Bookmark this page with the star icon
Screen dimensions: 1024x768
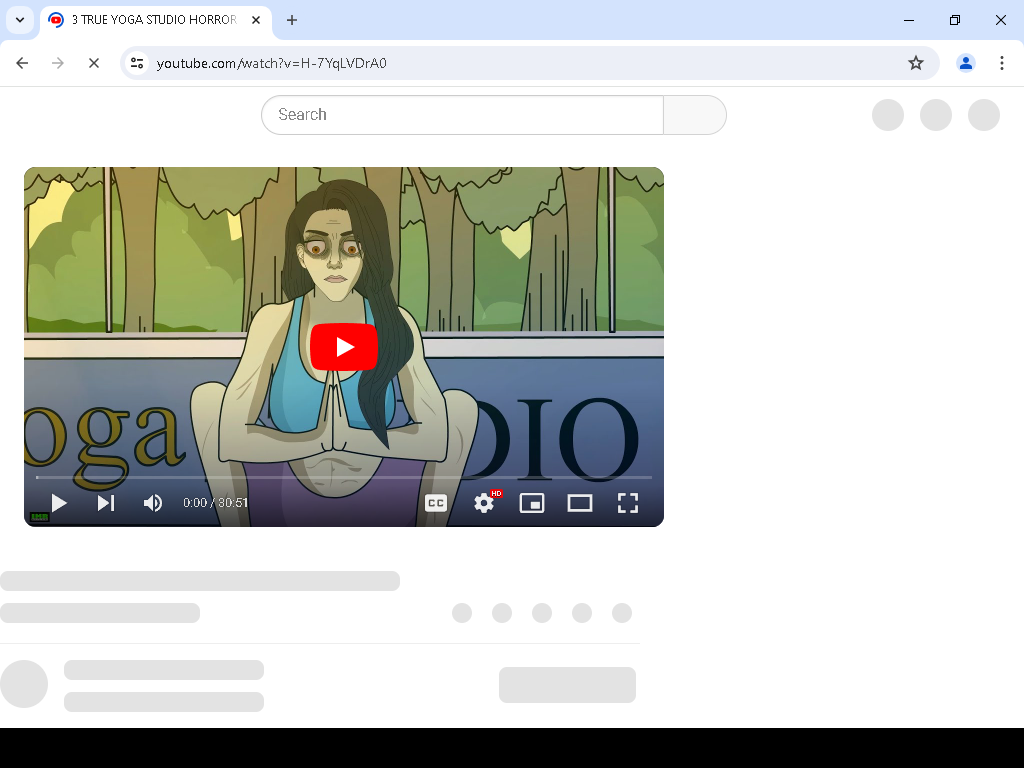click(x=916, y=63)
